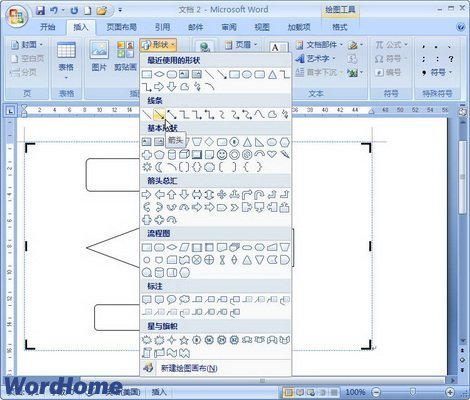Switch to full screen reading view
This screenshot has width=470, height=400.
coord(300,392)
